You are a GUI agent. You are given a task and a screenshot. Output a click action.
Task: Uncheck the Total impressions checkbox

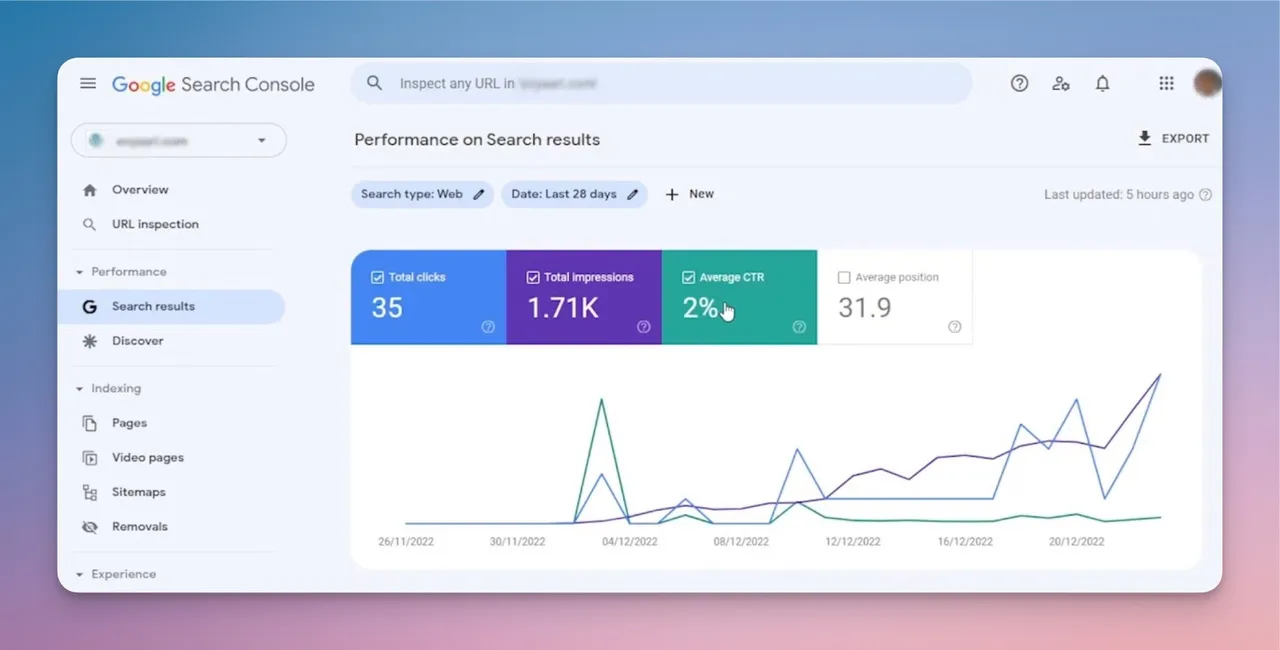(533, 277)
